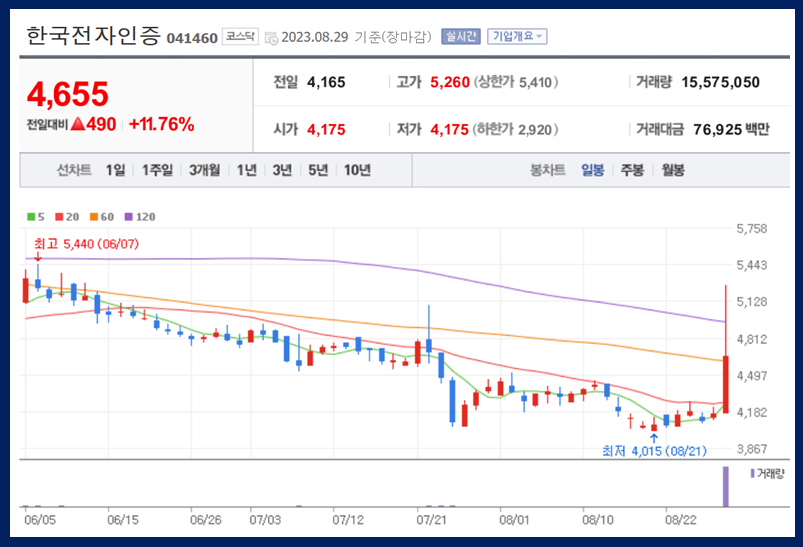The height and width of the screenshot is (547, 803).
Task: Click the +11.76% change value
Action: [x=161, y=124]
